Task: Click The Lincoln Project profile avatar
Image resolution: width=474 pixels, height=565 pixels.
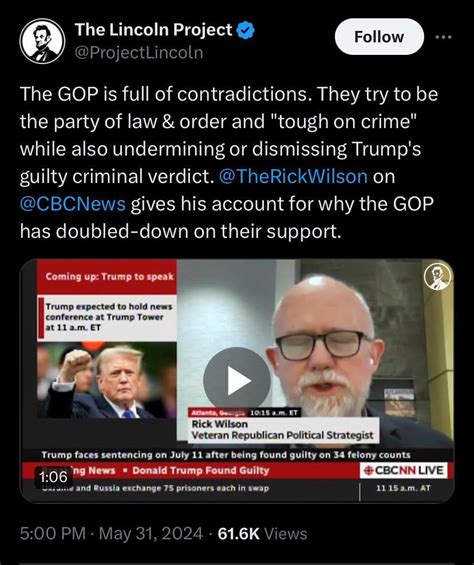Action: pos(42,41)
